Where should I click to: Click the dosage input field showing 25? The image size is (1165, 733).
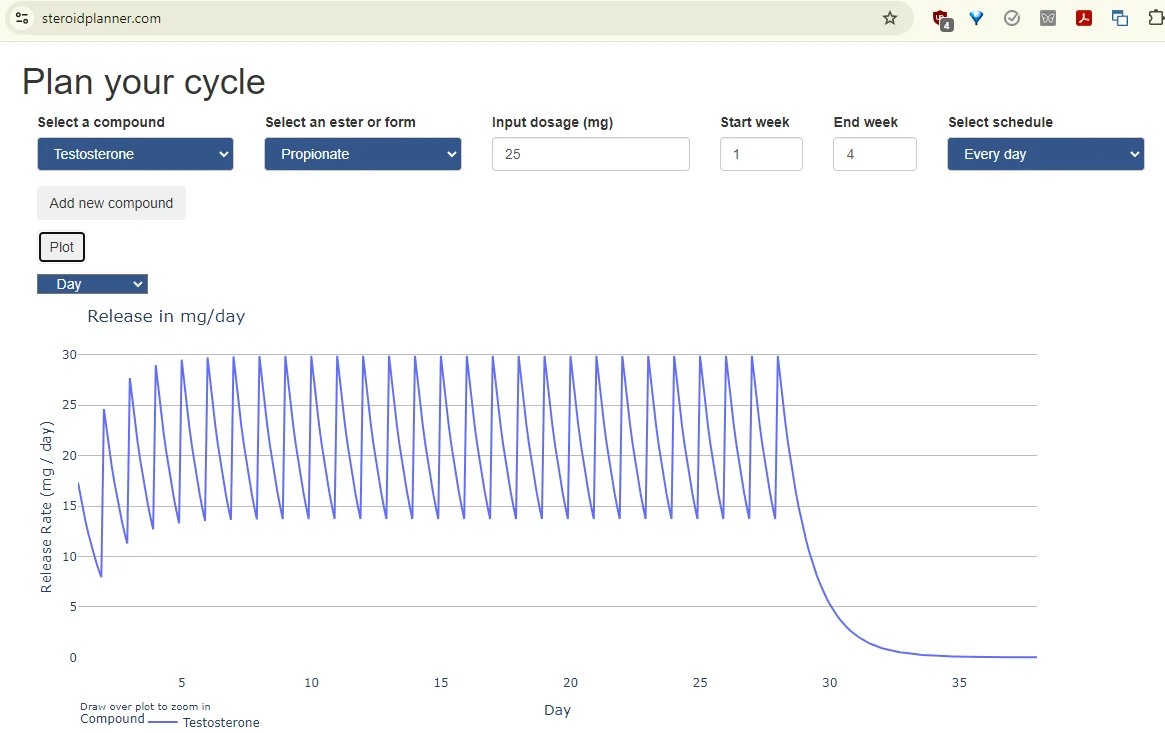tap(590, 154)
